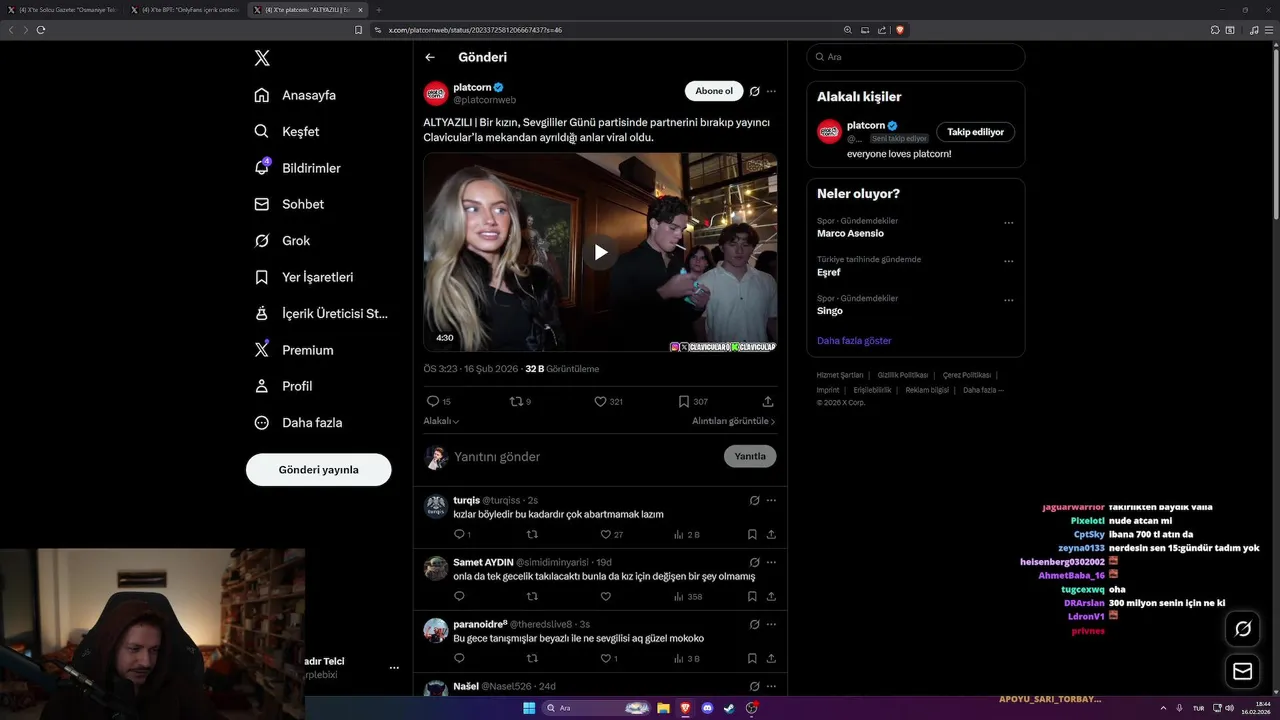
Task: Click Daha fazla göster link
Action: pos(854,341)
